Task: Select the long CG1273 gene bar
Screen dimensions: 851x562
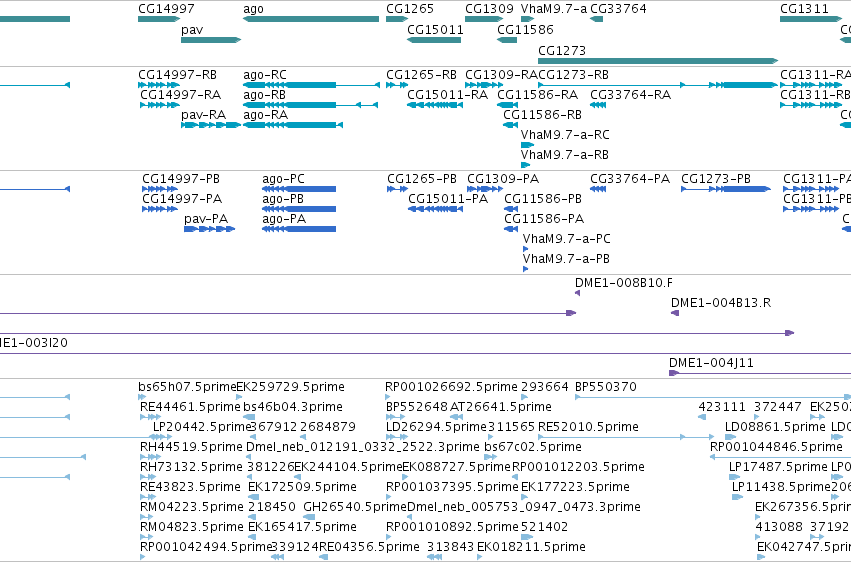Action: click(658, 61)
